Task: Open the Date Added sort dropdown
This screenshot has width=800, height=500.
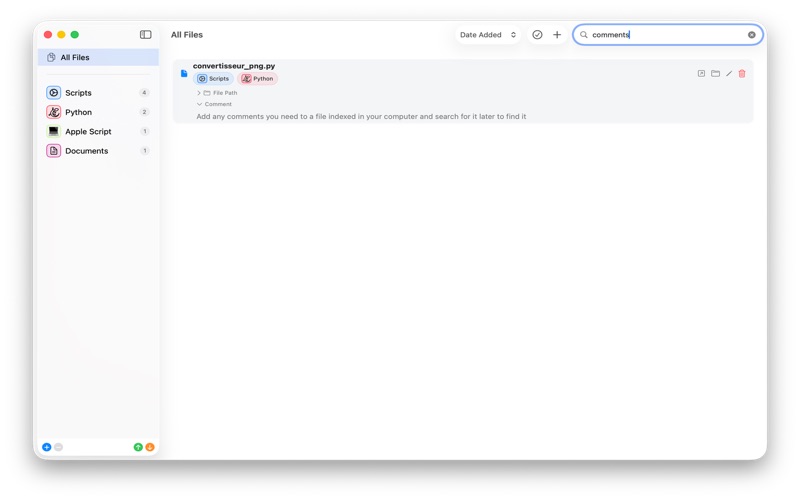Action: 488,35
